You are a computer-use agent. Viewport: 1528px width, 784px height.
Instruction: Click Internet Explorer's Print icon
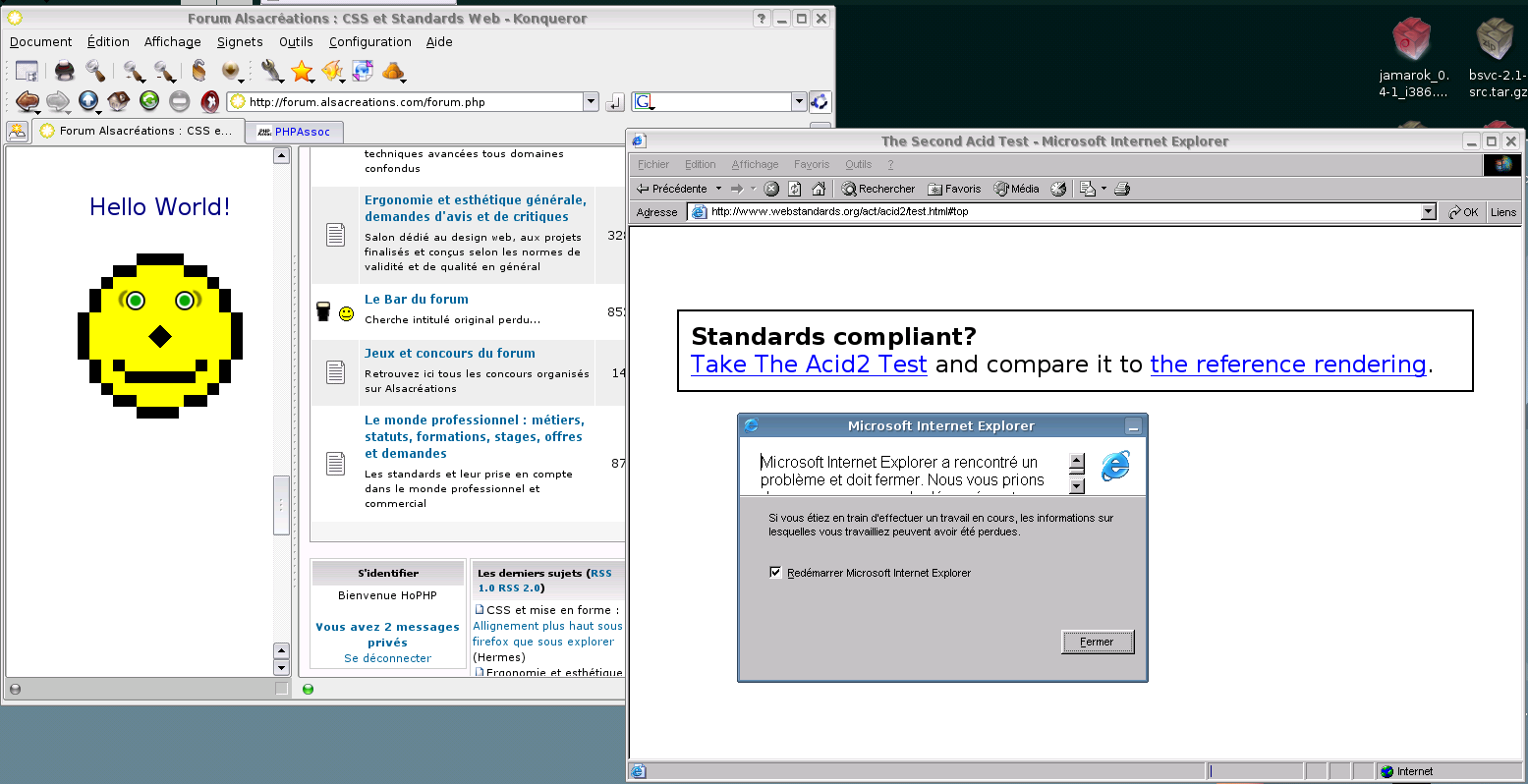(x=1122, y=189)
